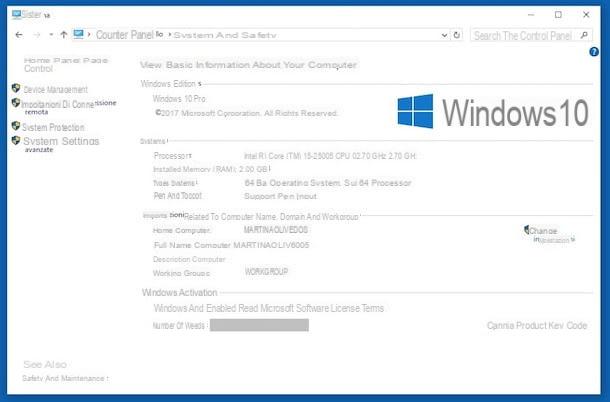This screenshot has height=402, width=610.
Task: Close the System window
Action: pyautogui.click(x=586, y=15)
